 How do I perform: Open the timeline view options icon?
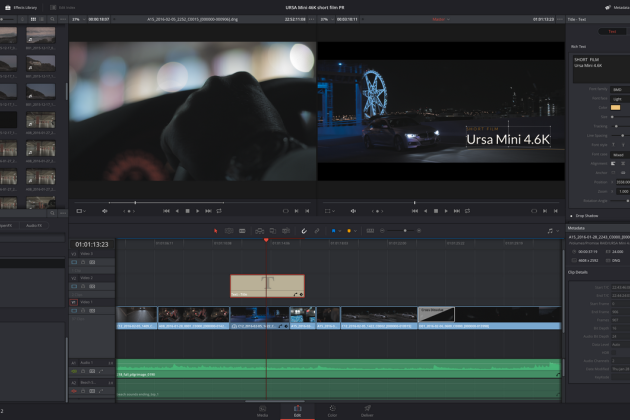[x=370, y=231]
